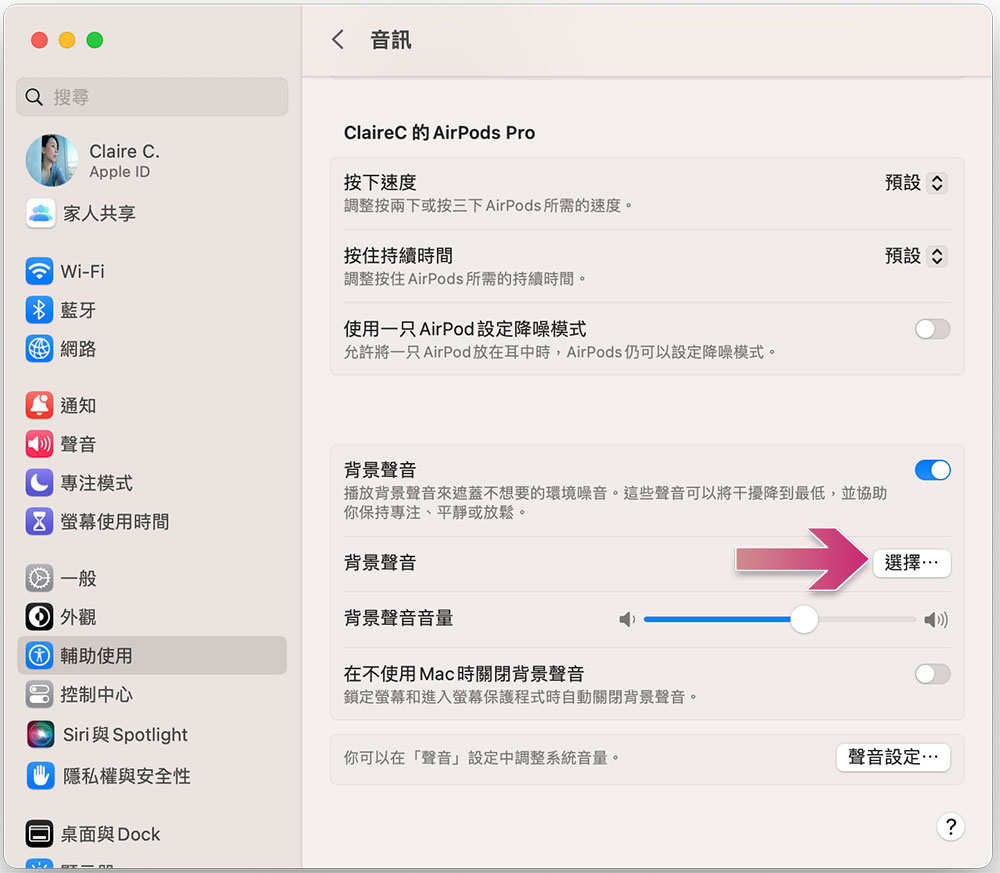Open Siri 與 Spotlight icon
Screen dimensions: 1000x873
coord(41,735)
